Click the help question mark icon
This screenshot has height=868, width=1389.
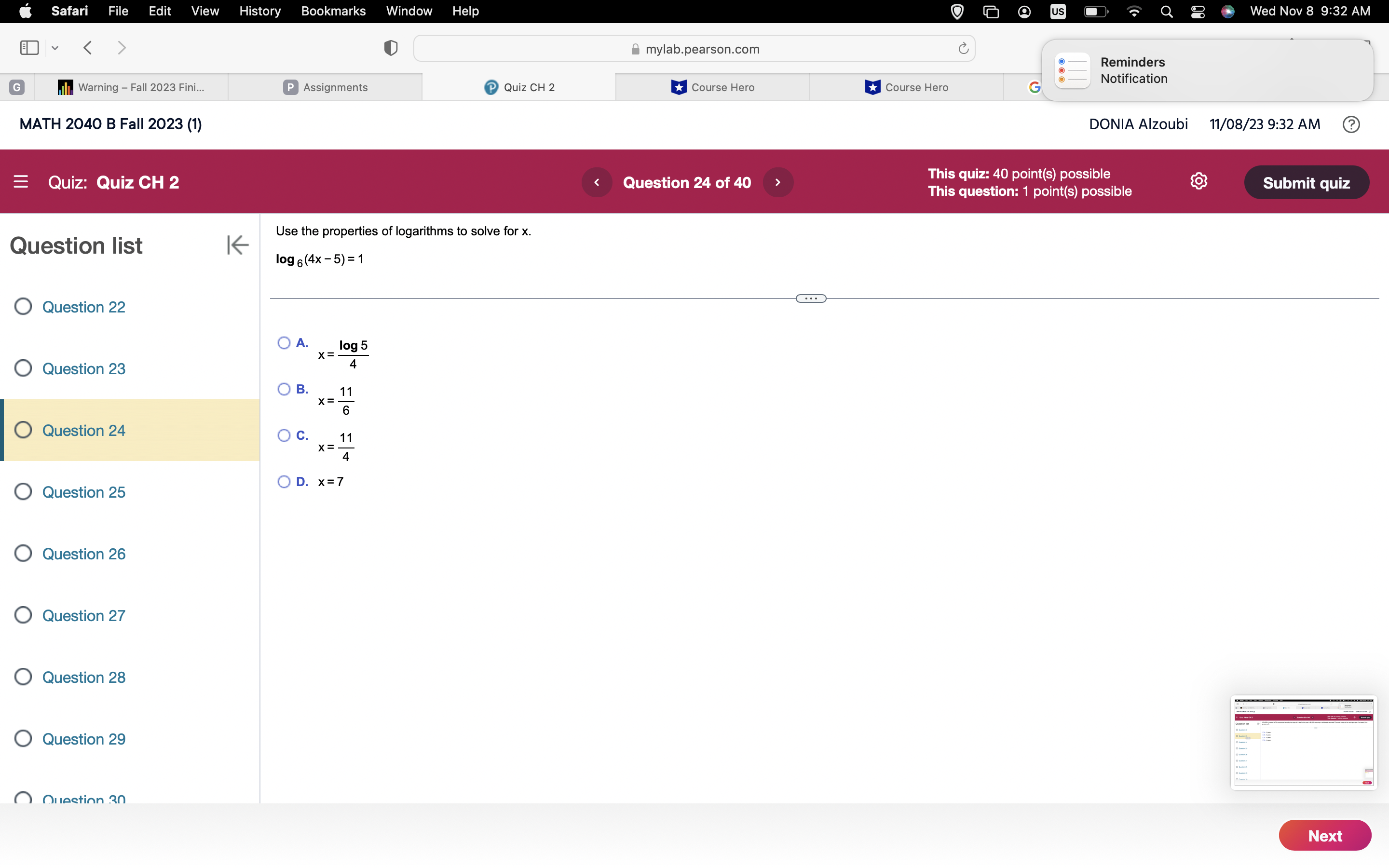pos(1351,124)
